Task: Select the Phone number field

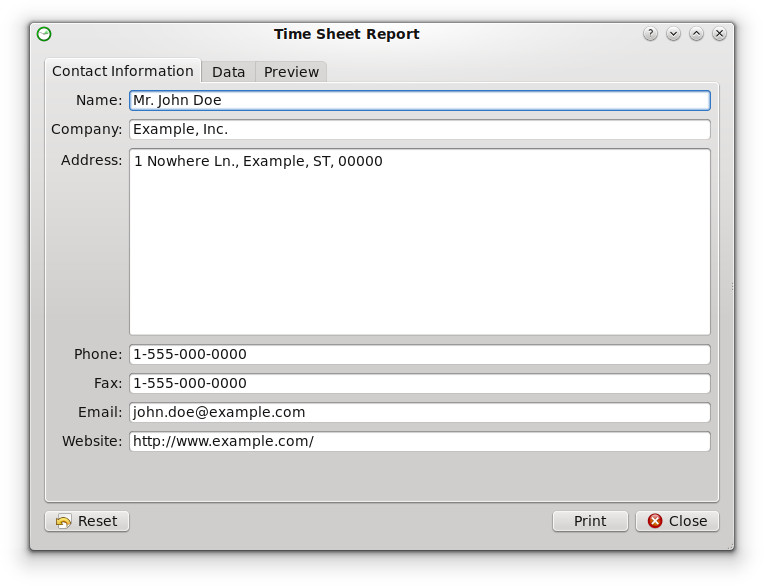Action: point(420,354)
